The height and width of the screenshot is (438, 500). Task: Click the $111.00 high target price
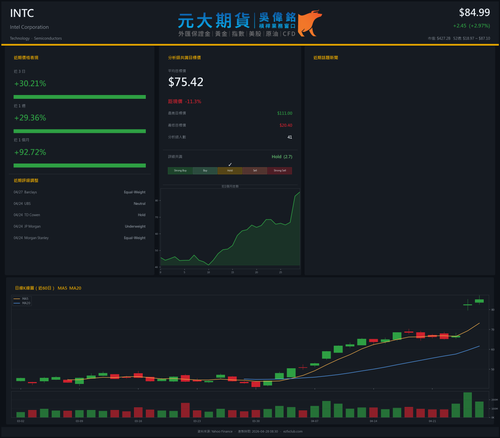[285, 113]
